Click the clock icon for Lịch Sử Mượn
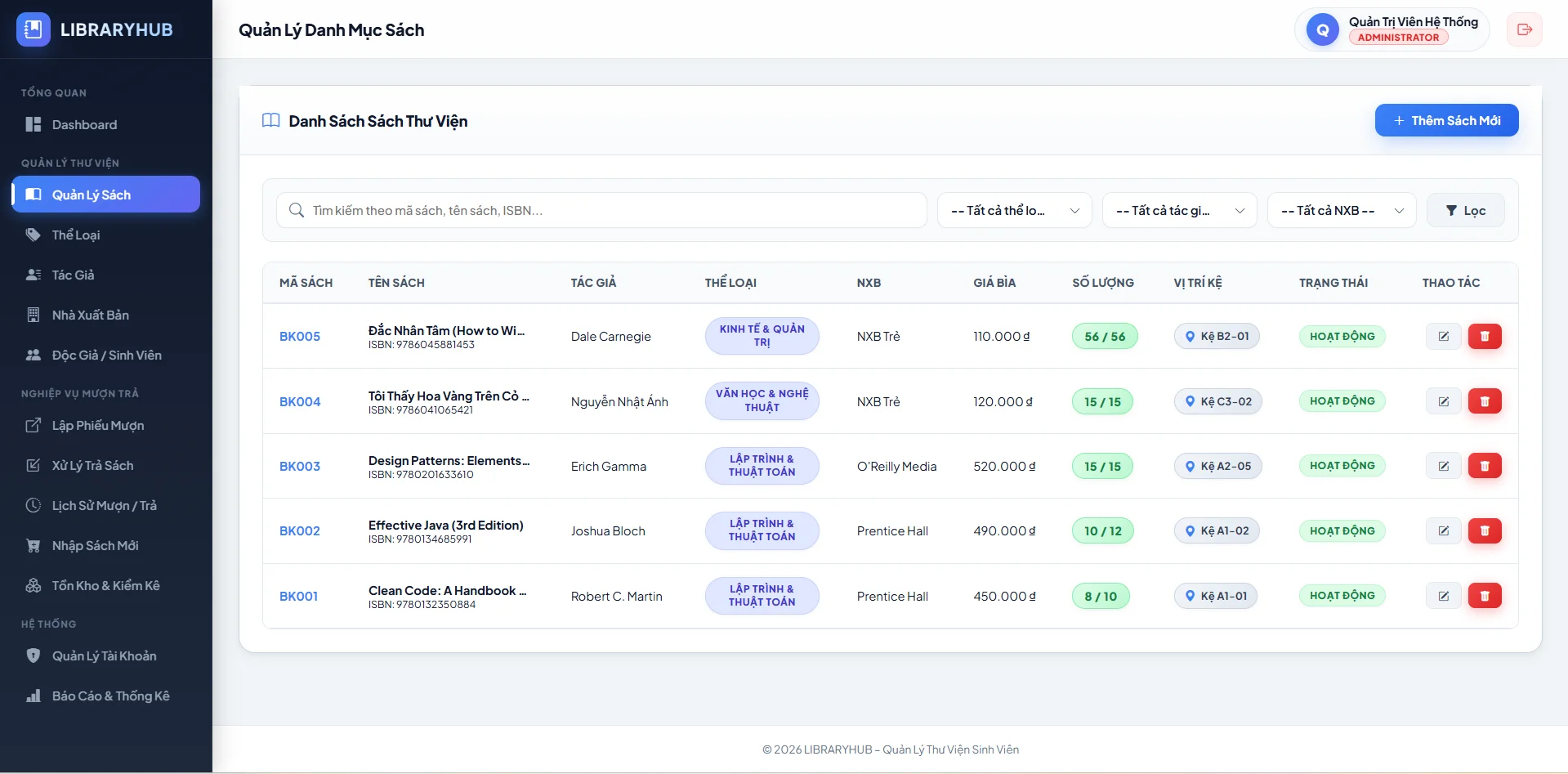 [34, 505]
